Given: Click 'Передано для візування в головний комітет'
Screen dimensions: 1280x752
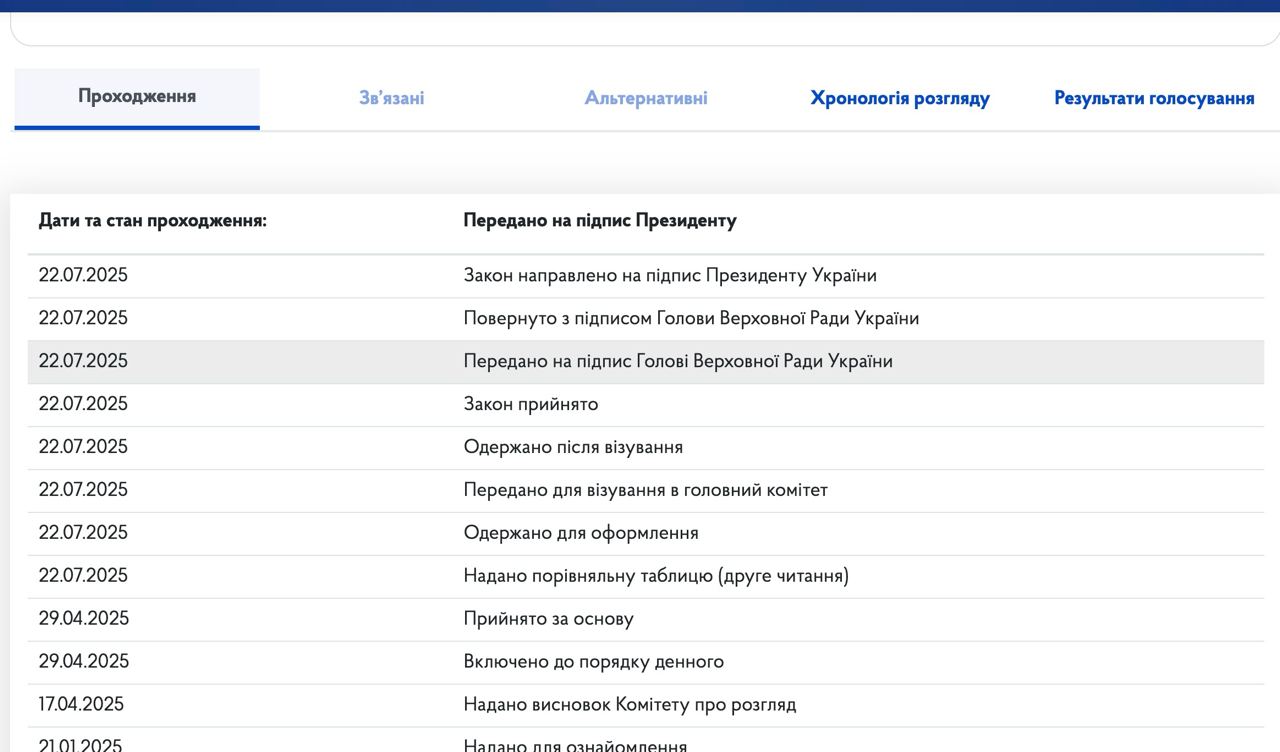Looking at the screenshot, I should pyautogui.click(x=645, y=490).
